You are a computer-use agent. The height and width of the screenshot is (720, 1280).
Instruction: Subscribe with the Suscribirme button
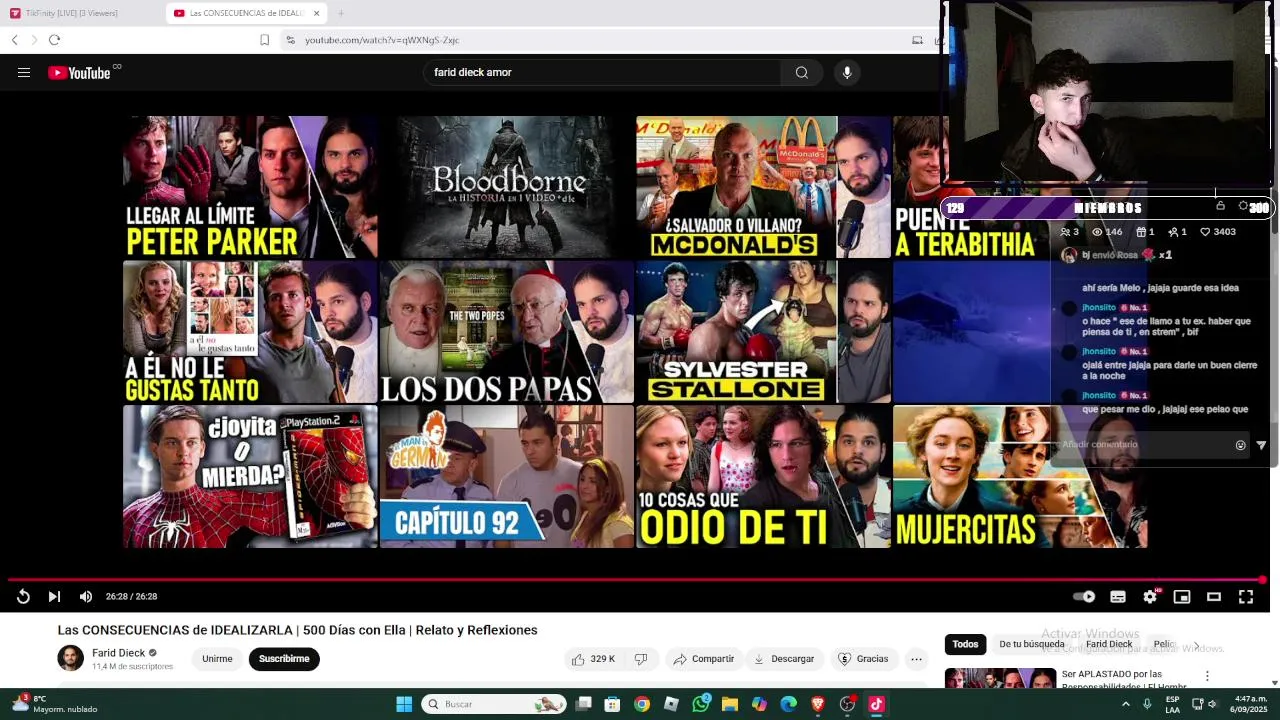pos(284,659)
